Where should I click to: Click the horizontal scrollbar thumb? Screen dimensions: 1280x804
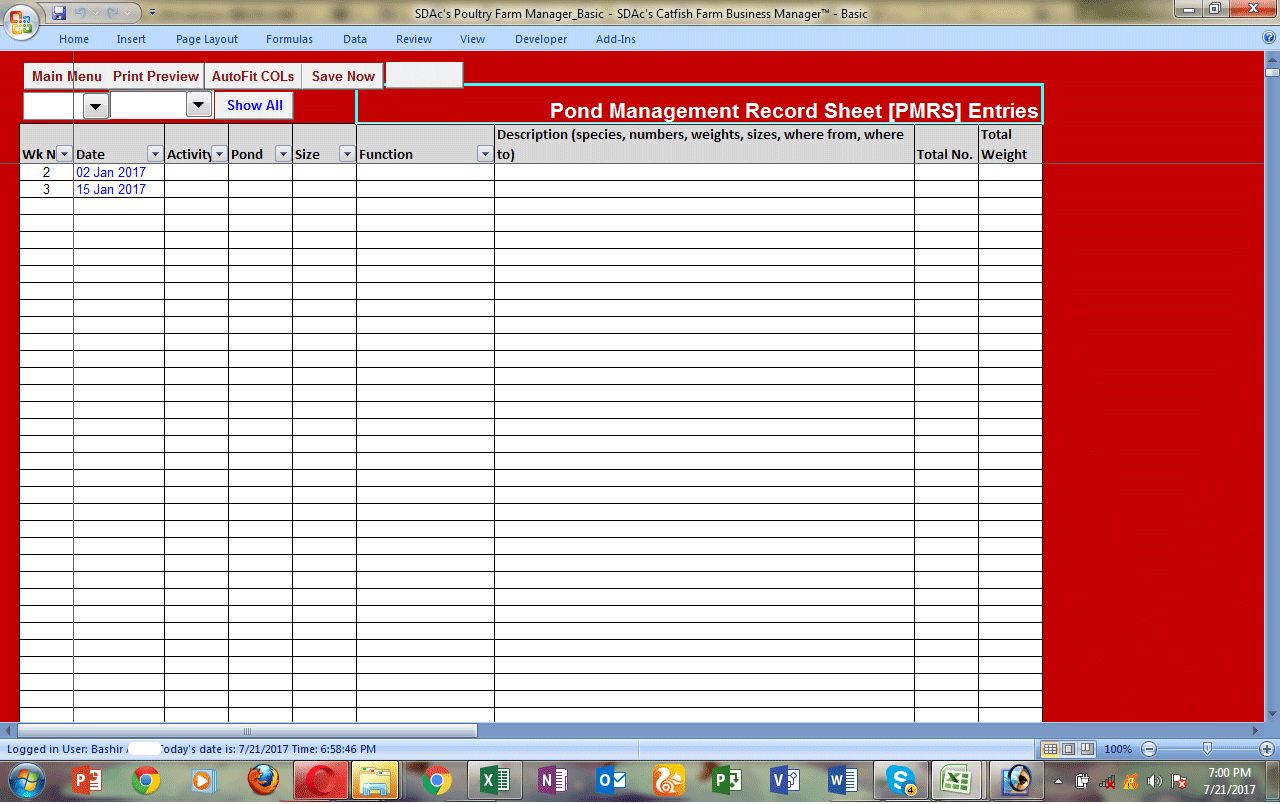(248, 731)
